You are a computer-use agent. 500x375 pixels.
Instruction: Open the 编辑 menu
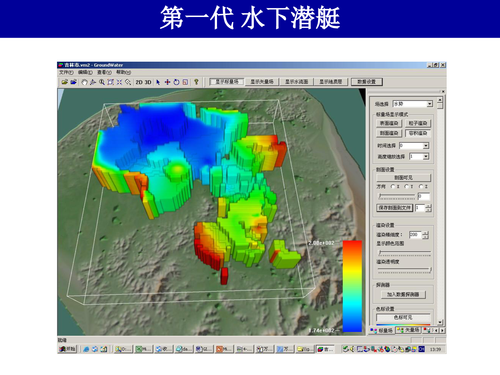pyautogui.click(x=85, y=72)
